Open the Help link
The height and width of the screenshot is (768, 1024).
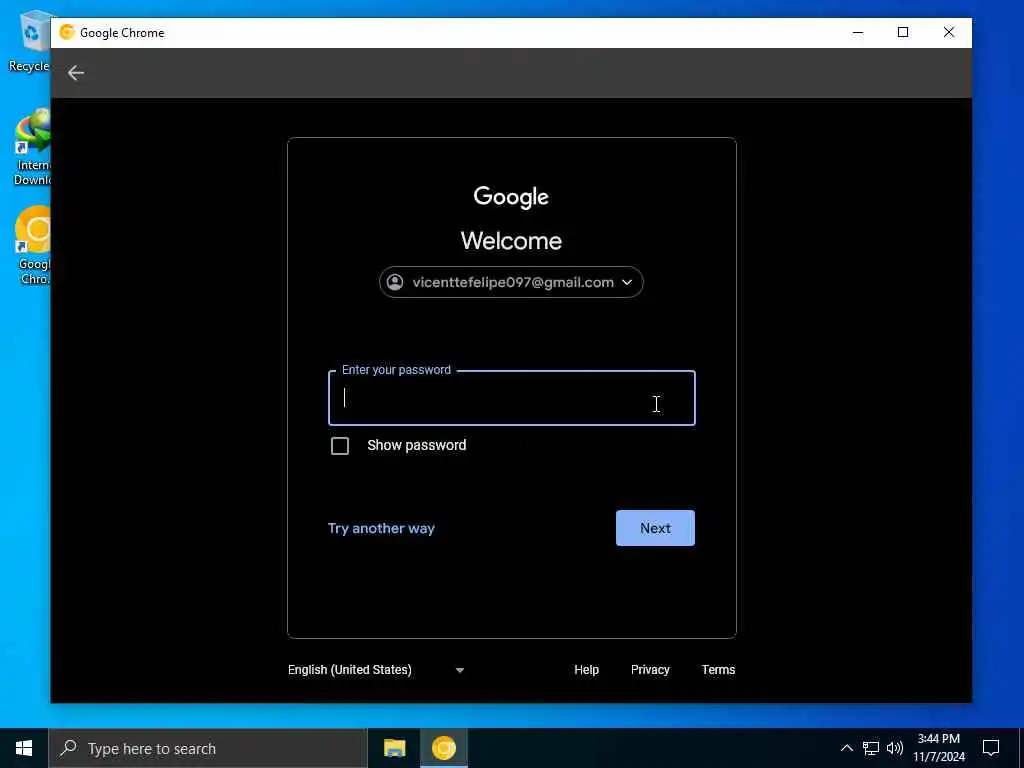pyautogui.click(x=586, y=670)
